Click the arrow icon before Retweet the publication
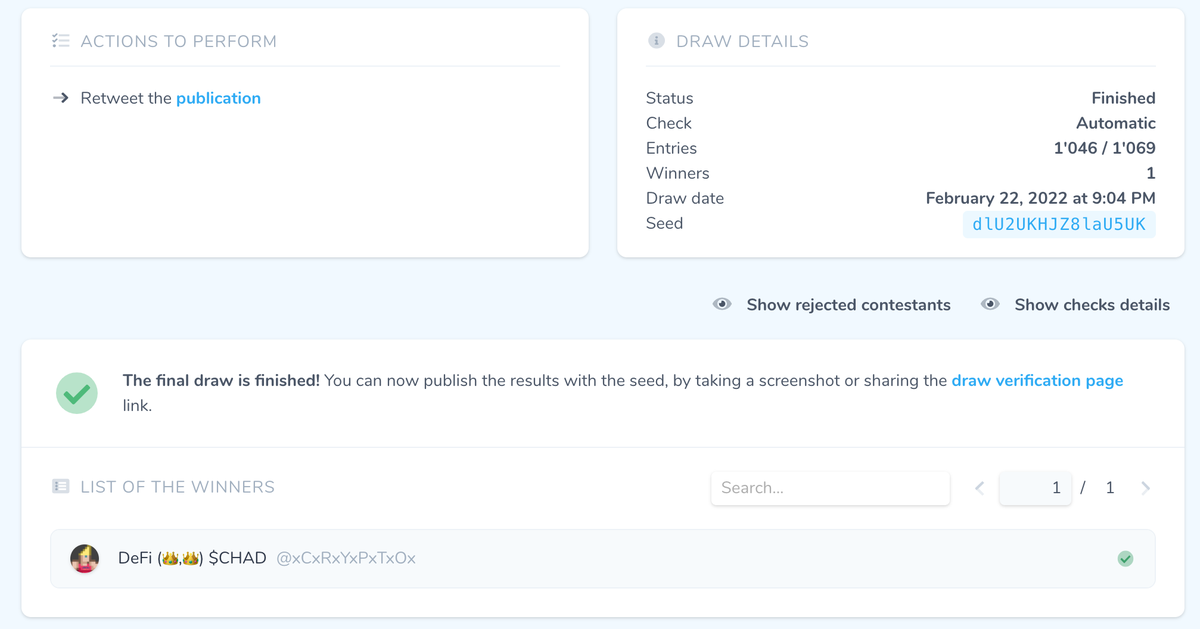The width and height of the screenshot is (1200, 629). [60, 97]
